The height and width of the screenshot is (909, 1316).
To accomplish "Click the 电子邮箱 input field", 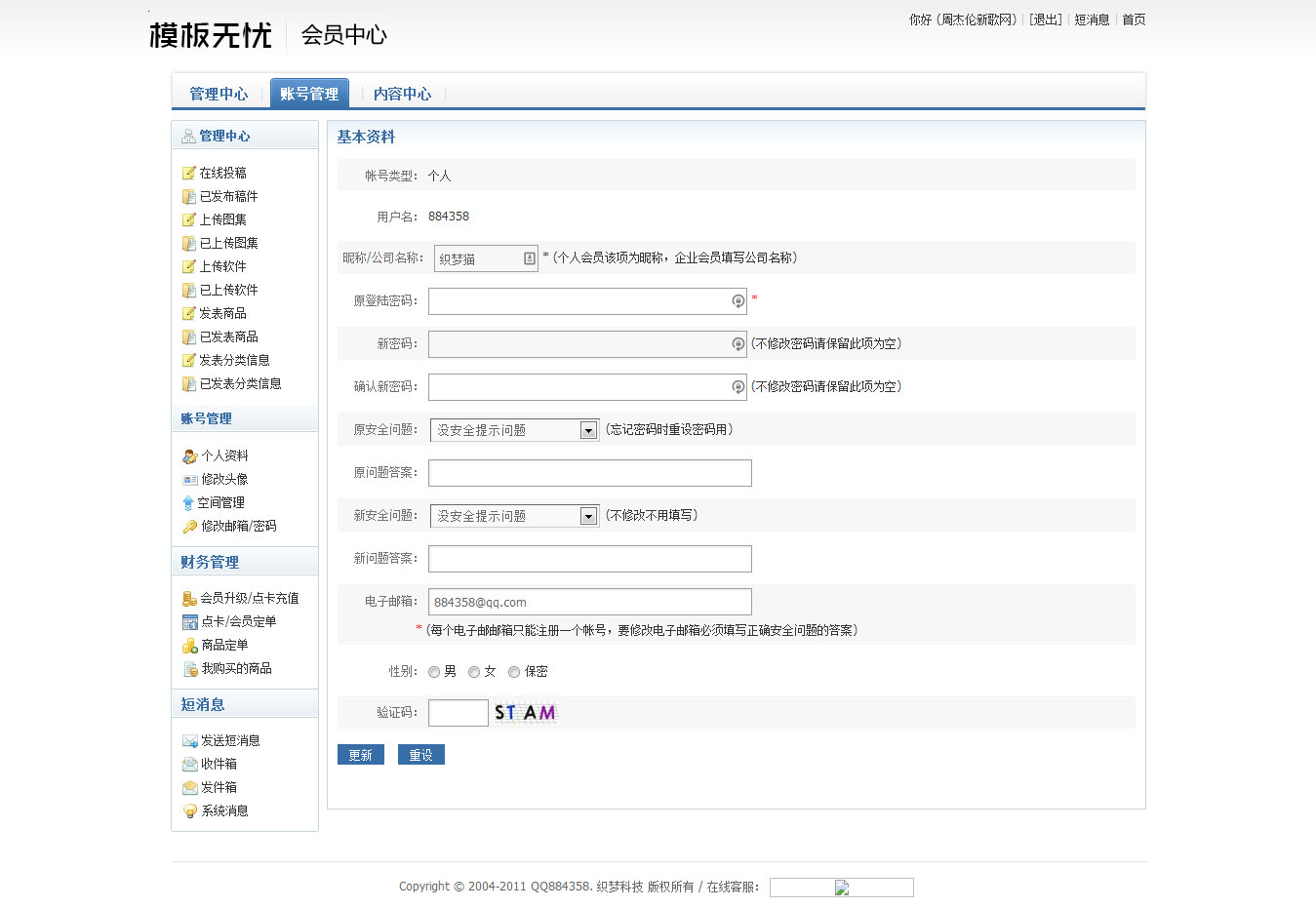I will click(589, 602).
